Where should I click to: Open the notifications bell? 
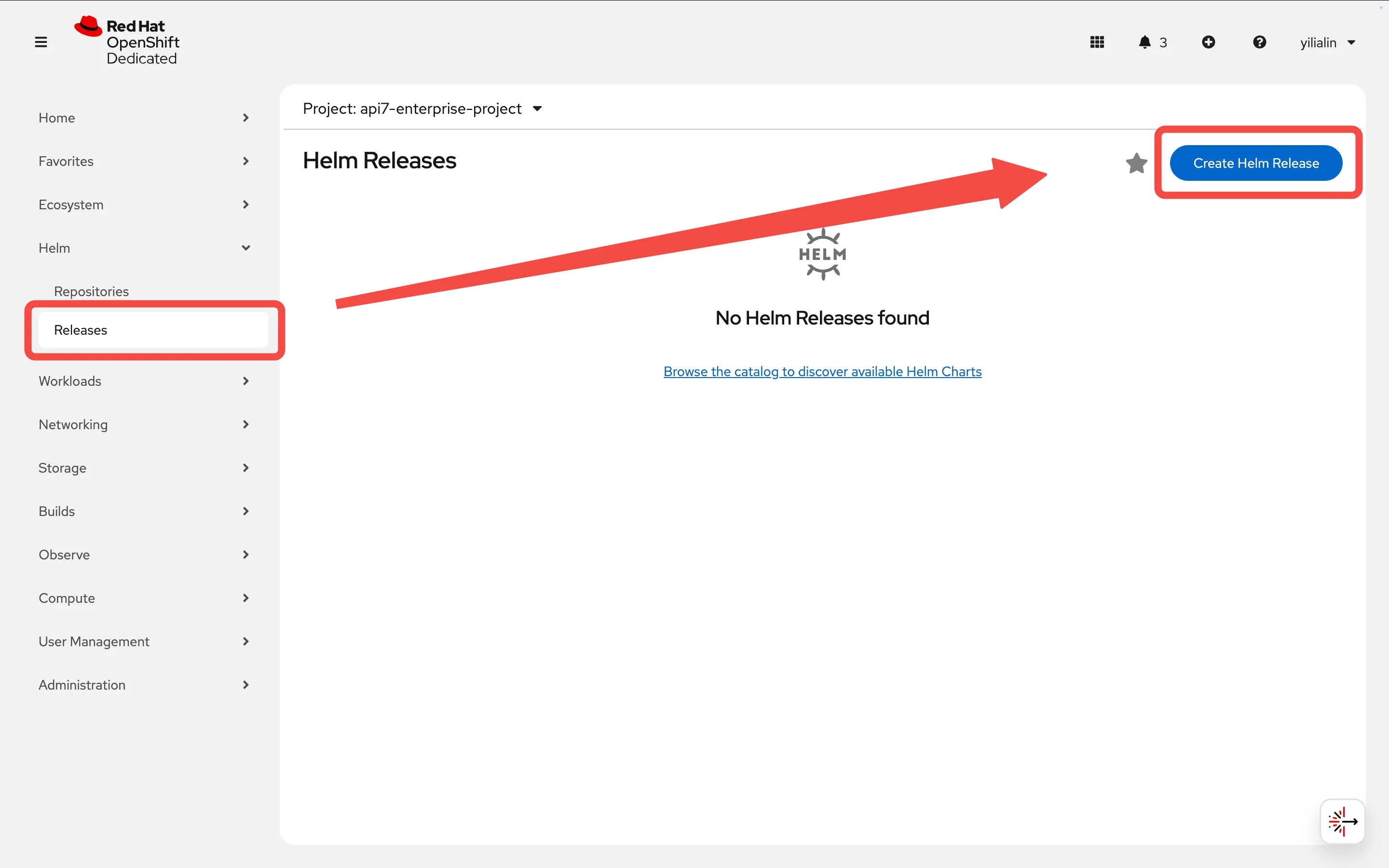tap(1145, 42)
